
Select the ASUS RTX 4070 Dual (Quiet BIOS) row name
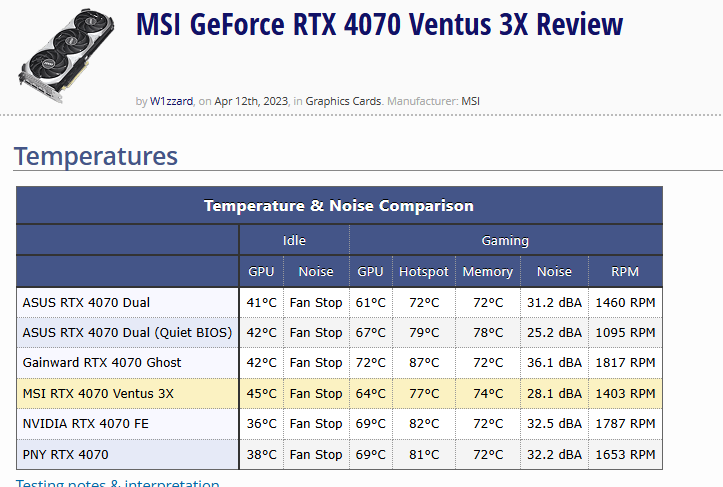click(127, 333)
